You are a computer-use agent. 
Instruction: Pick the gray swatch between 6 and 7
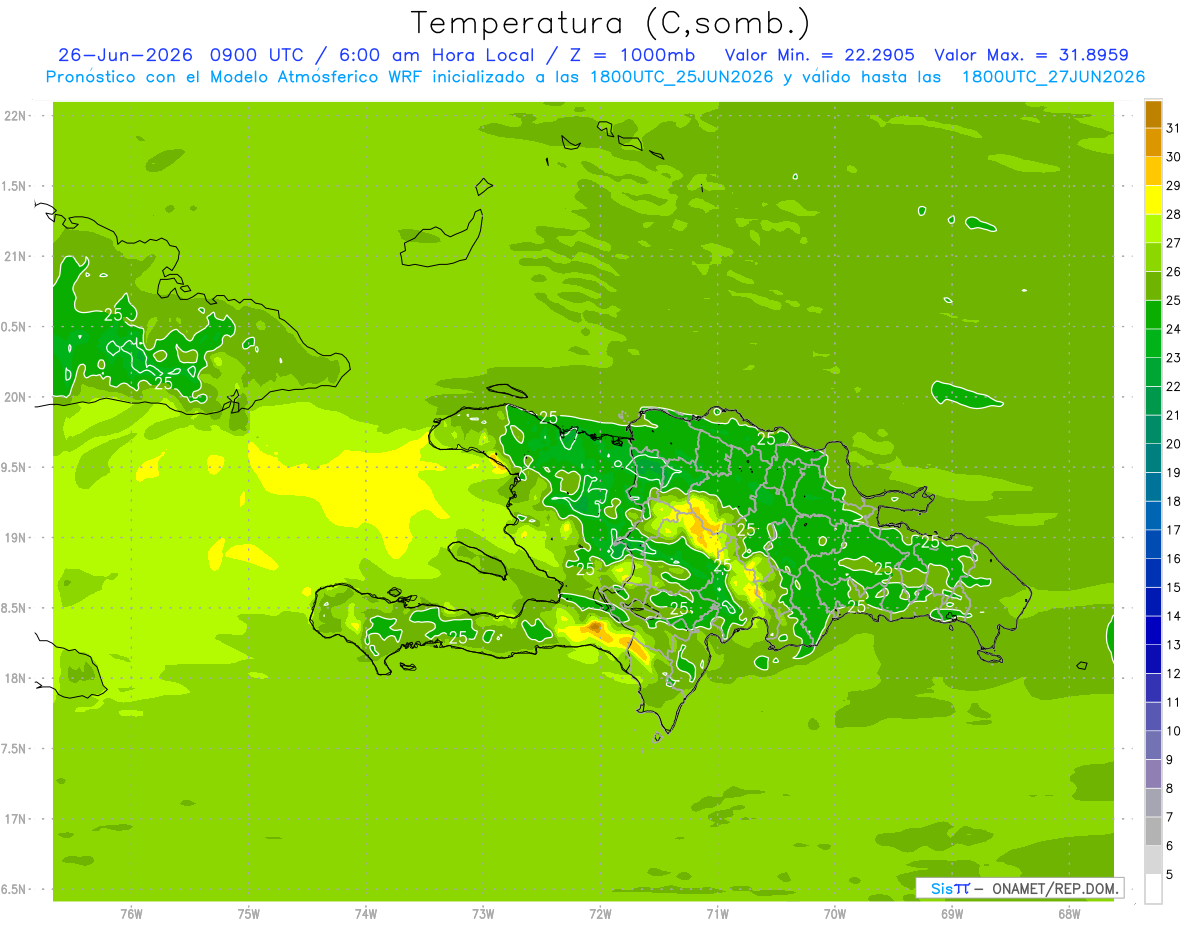(x=1153, y=831)
